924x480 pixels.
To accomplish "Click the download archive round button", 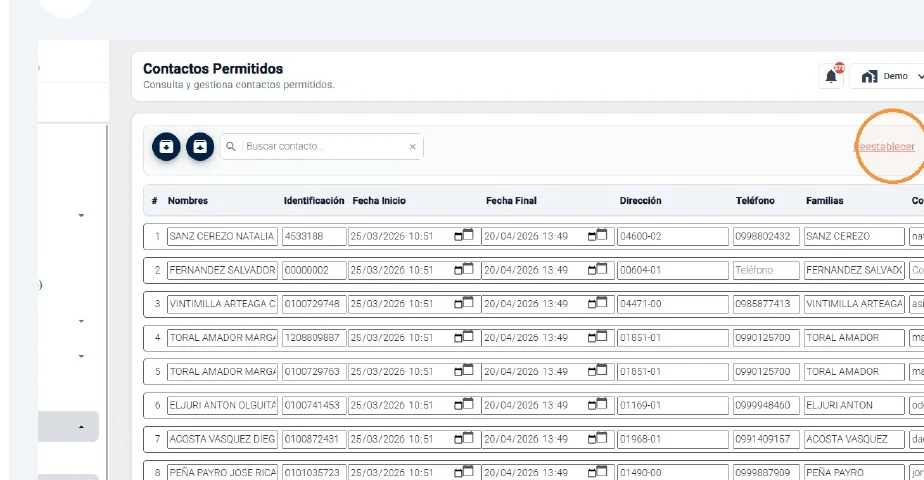I will [x=166, y=147].
